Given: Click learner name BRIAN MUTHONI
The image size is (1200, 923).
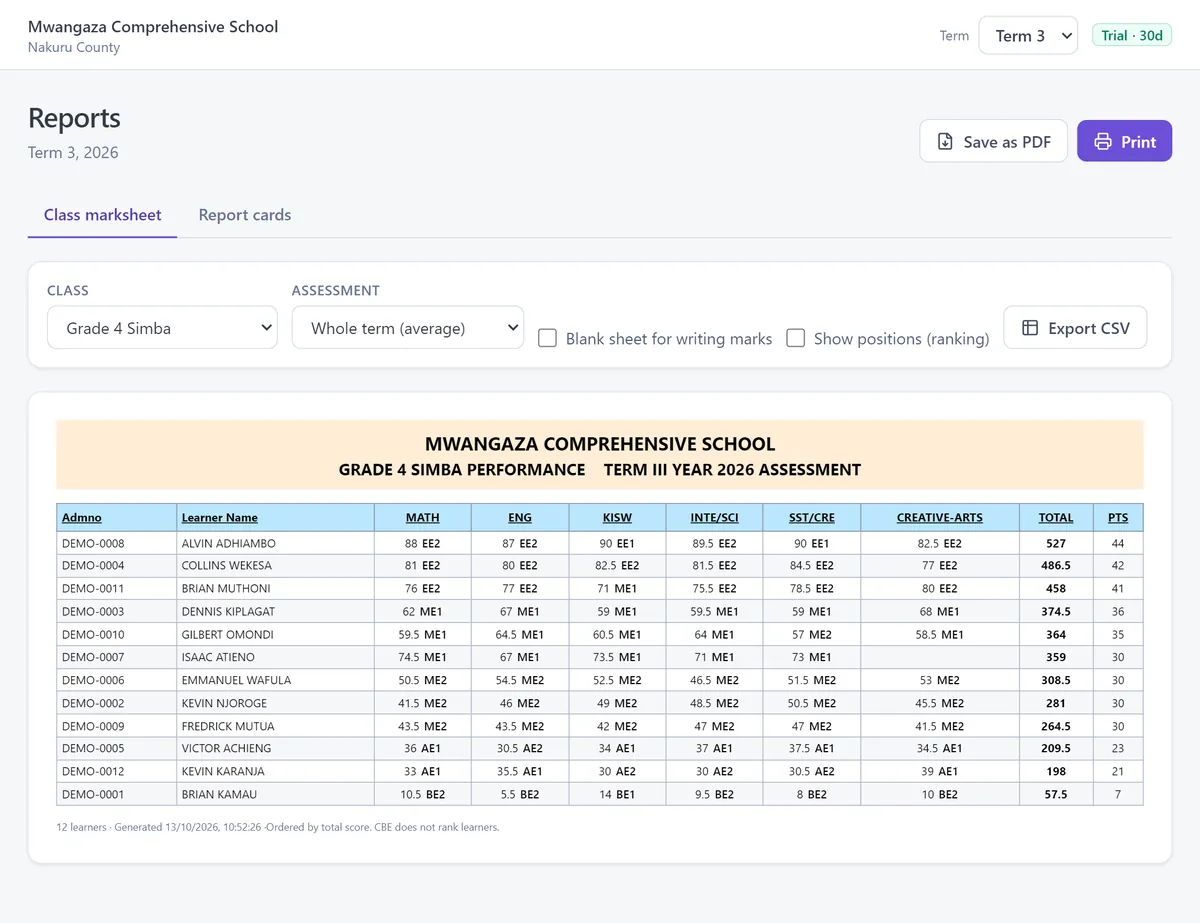Looking at the screenshot, I should tap(226, 589).
